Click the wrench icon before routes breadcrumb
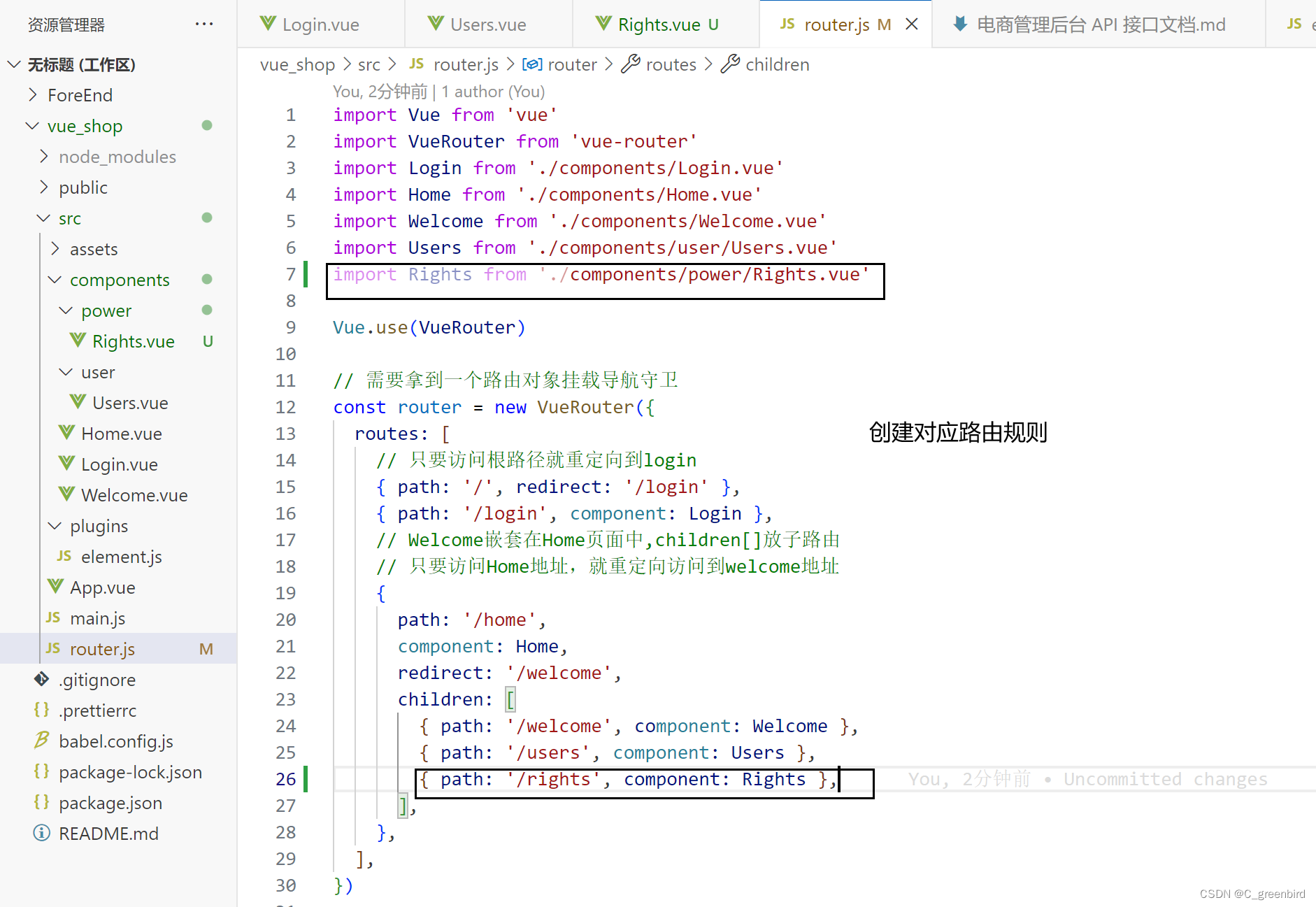 (x=631, y=64)
